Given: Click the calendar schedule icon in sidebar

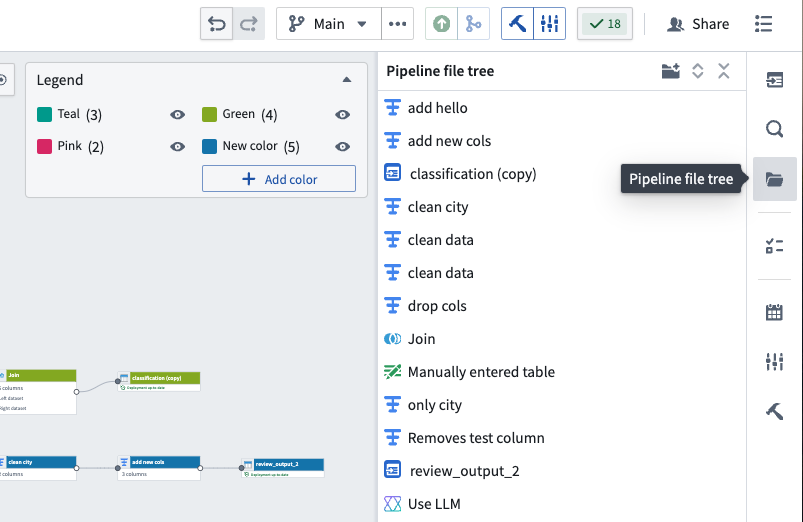Looking at the screenshot, I should tap(774, 312).
